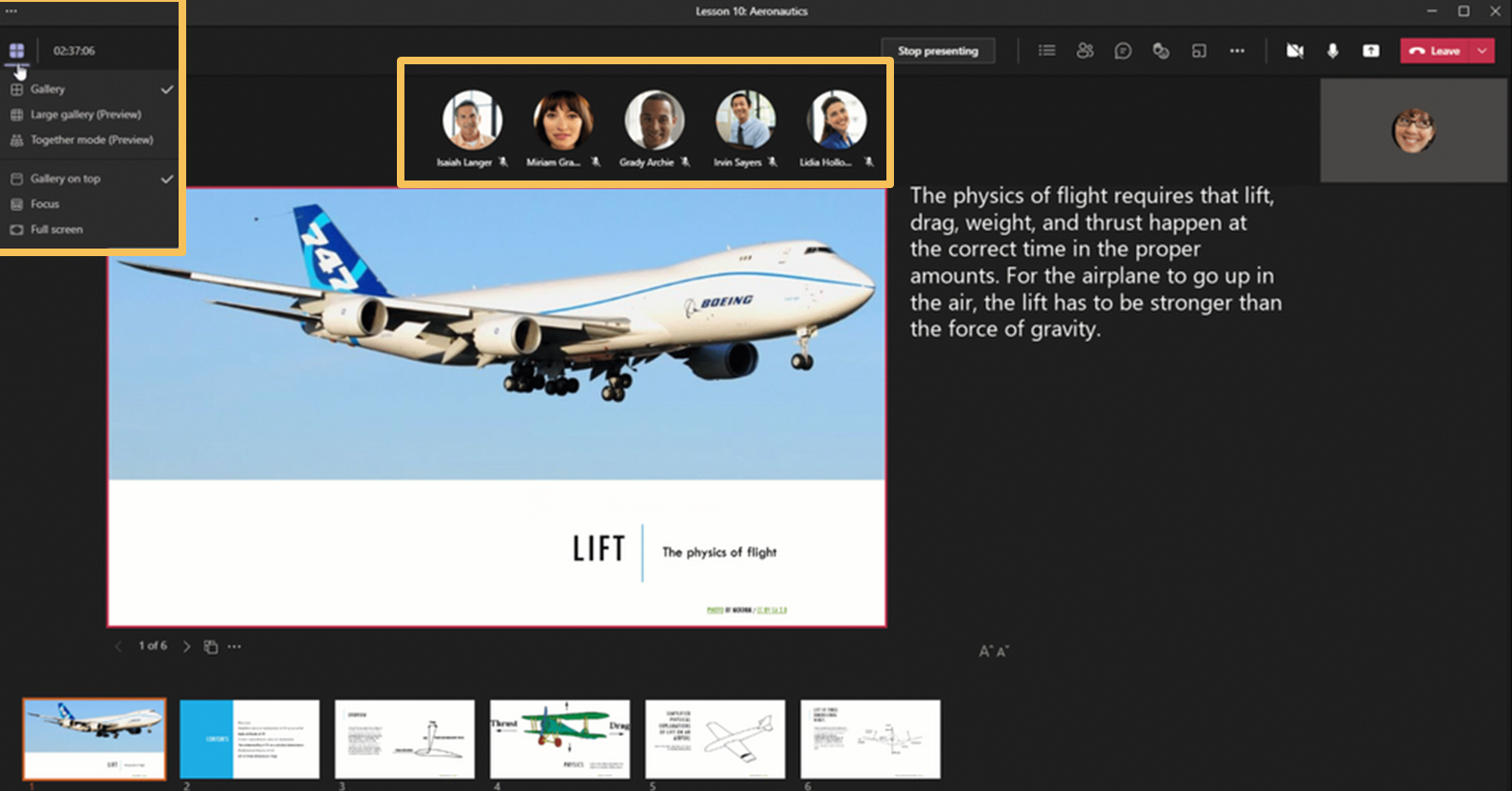Open the list icon beside Stop presenting
Screen dimensions: 1512x791
(x=1047, y=51)
